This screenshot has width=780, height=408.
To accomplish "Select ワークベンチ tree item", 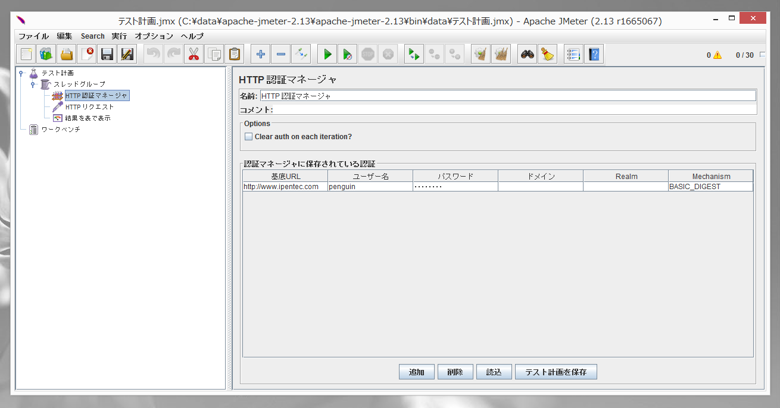I will pyautogui.click(x=60, y=129).
